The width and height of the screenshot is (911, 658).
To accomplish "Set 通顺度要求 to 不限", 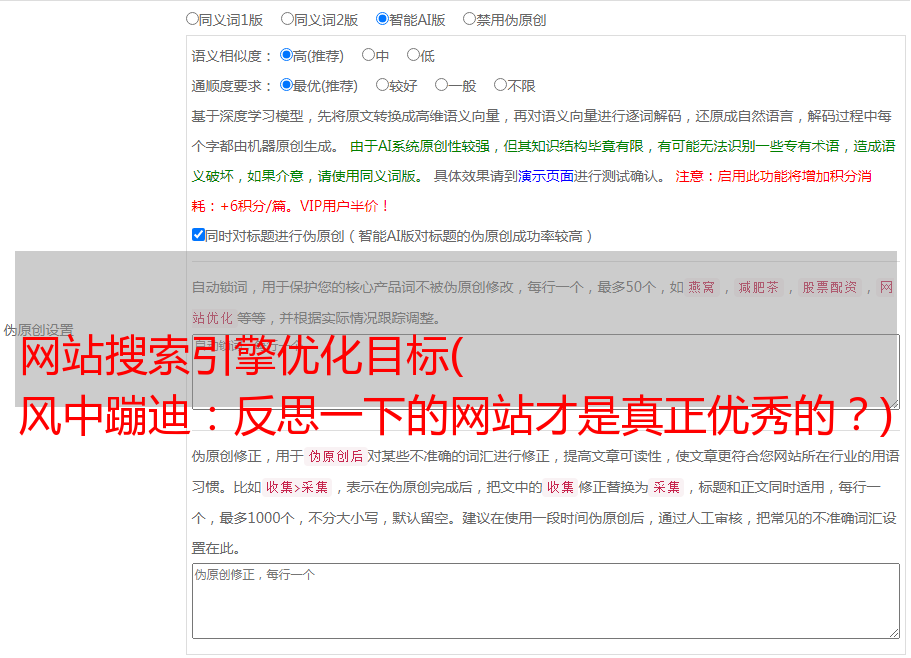I will [x=500, y=85].
